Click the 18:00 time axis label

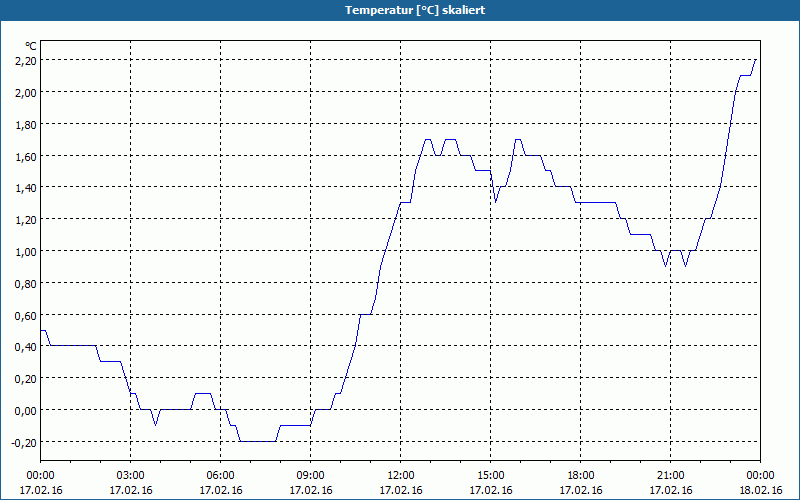(x=581, y=476)
